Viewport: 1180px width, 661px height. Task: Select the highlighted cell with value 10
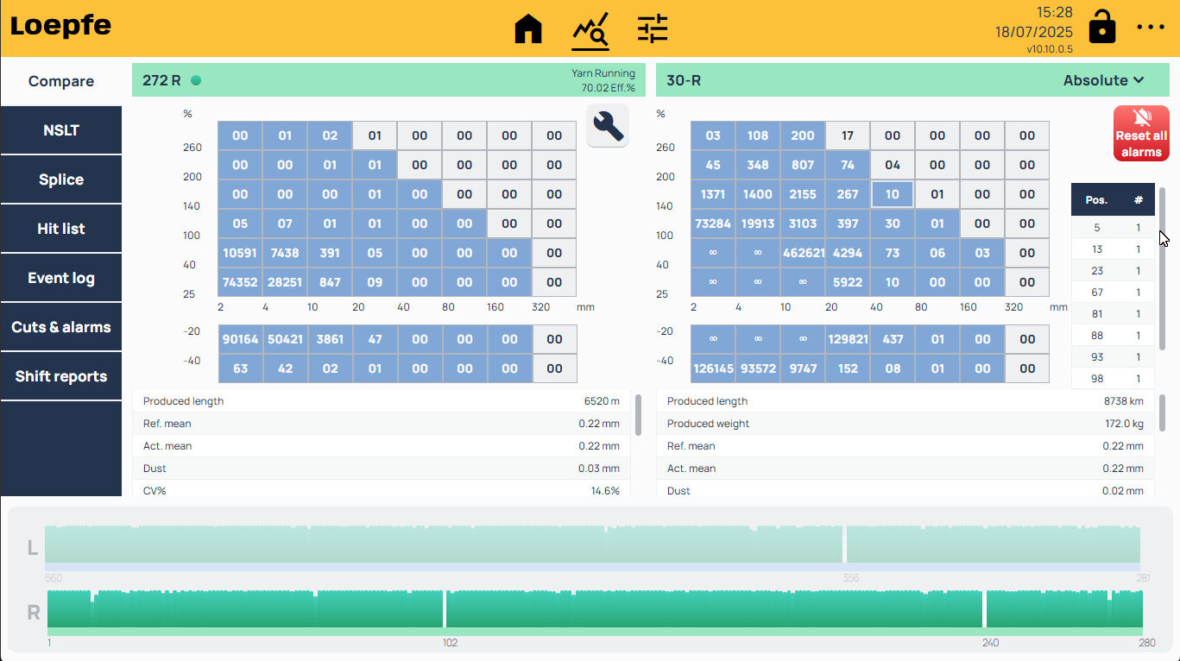pos(892,194)
